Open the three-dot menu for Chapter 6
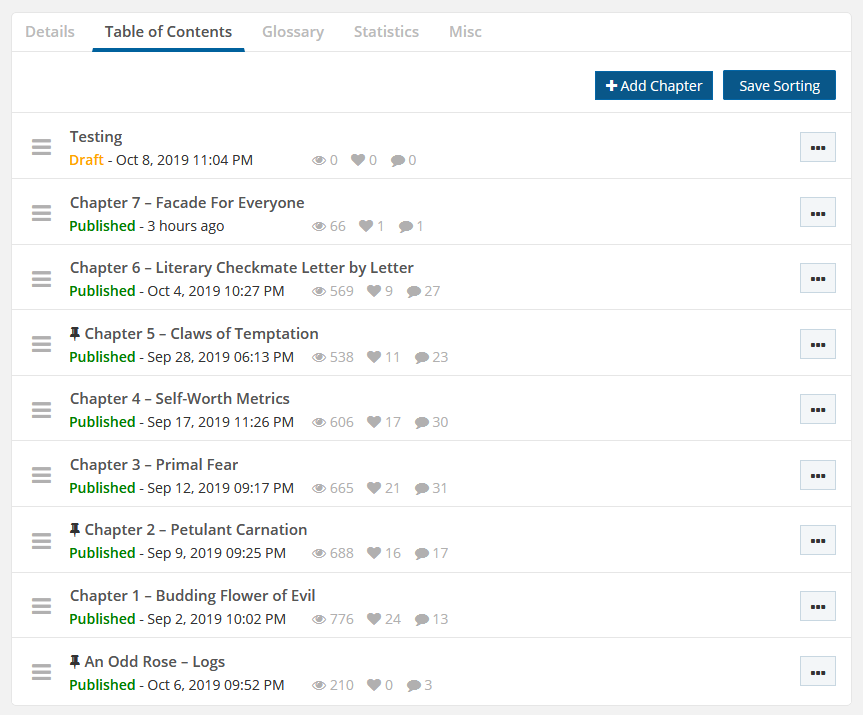The width and height of the screenshot is (863, 715). (817, 278)
